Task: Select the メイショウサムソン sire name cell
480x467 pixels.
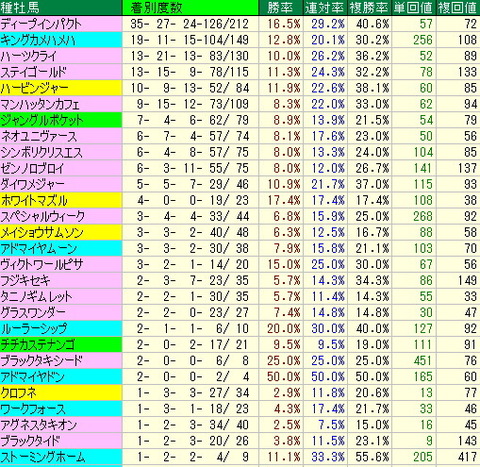Action: pos(61,232)
